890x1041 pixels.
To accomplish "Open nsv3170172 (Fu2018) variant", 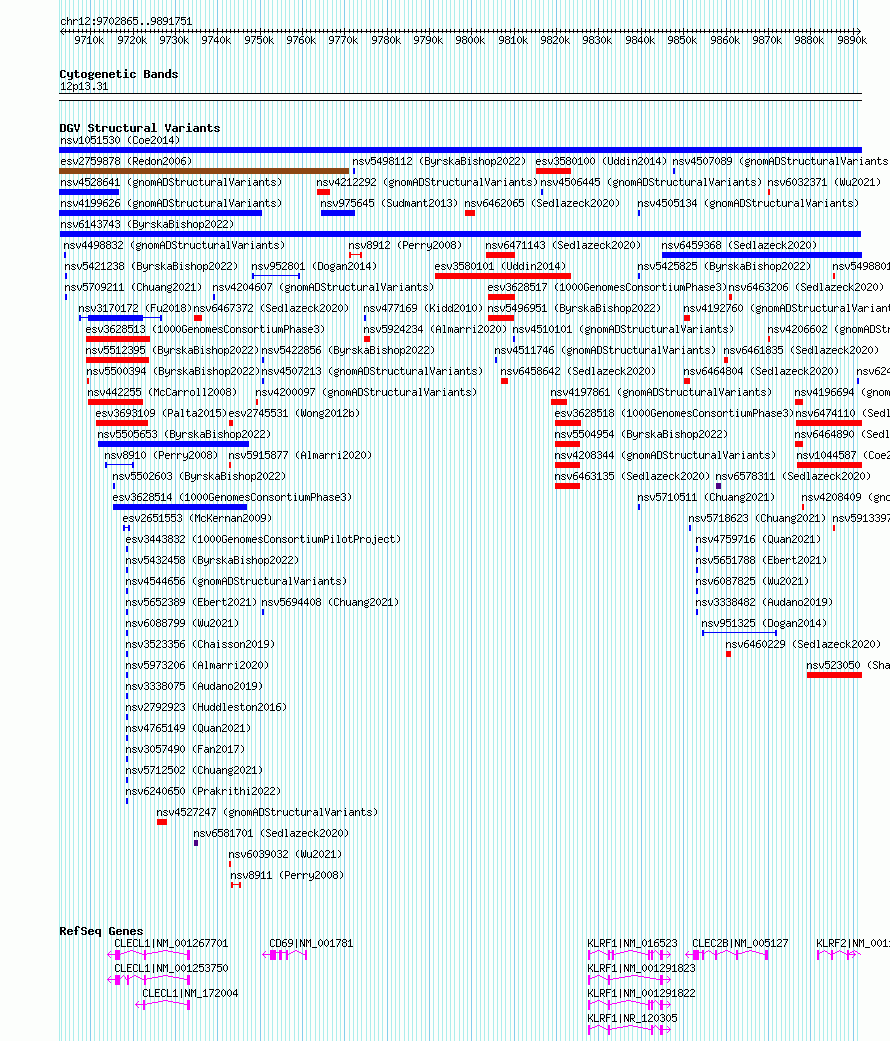I will tap(135, 309).
